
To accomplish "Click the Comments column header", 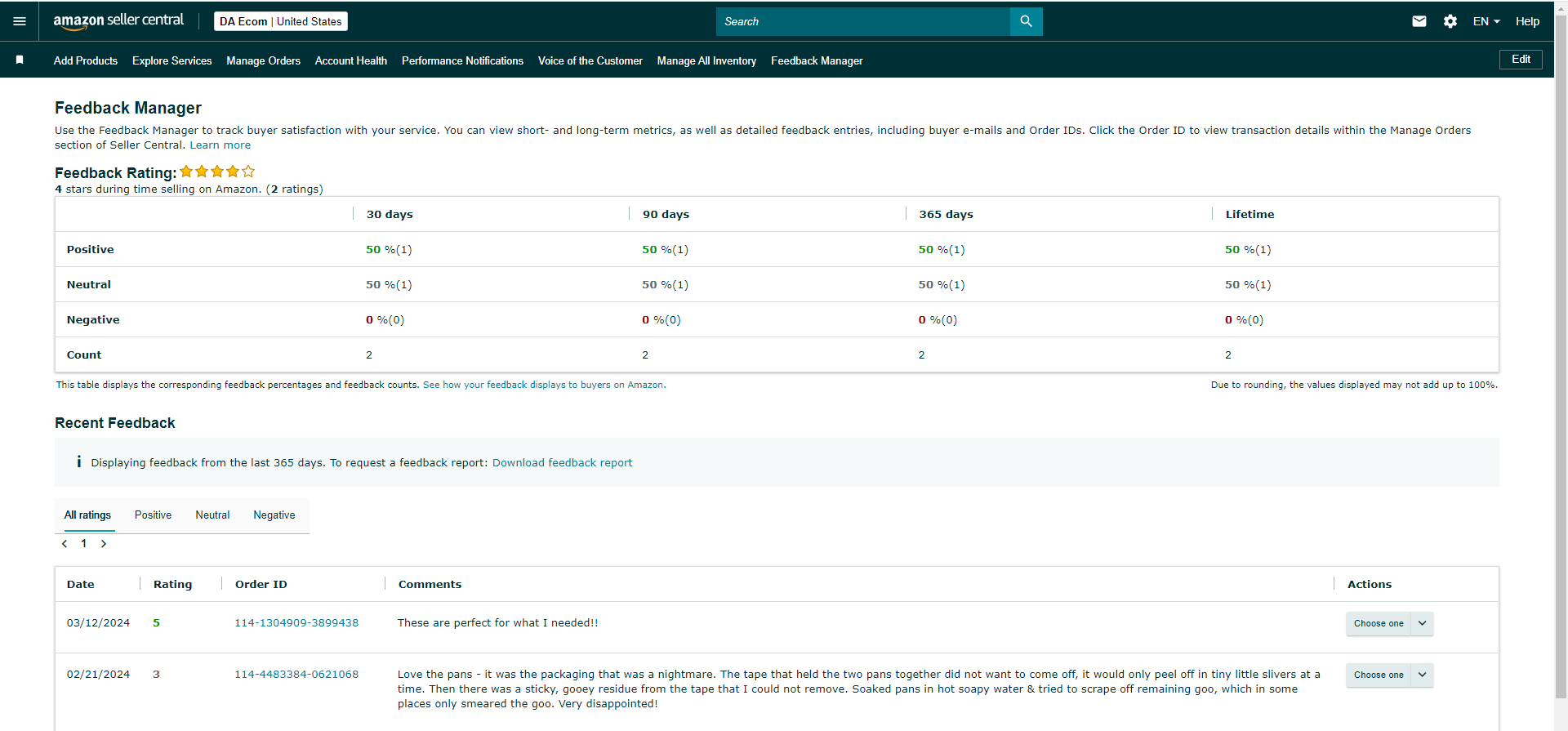I will pyautogui.click(x=430, y=585).
